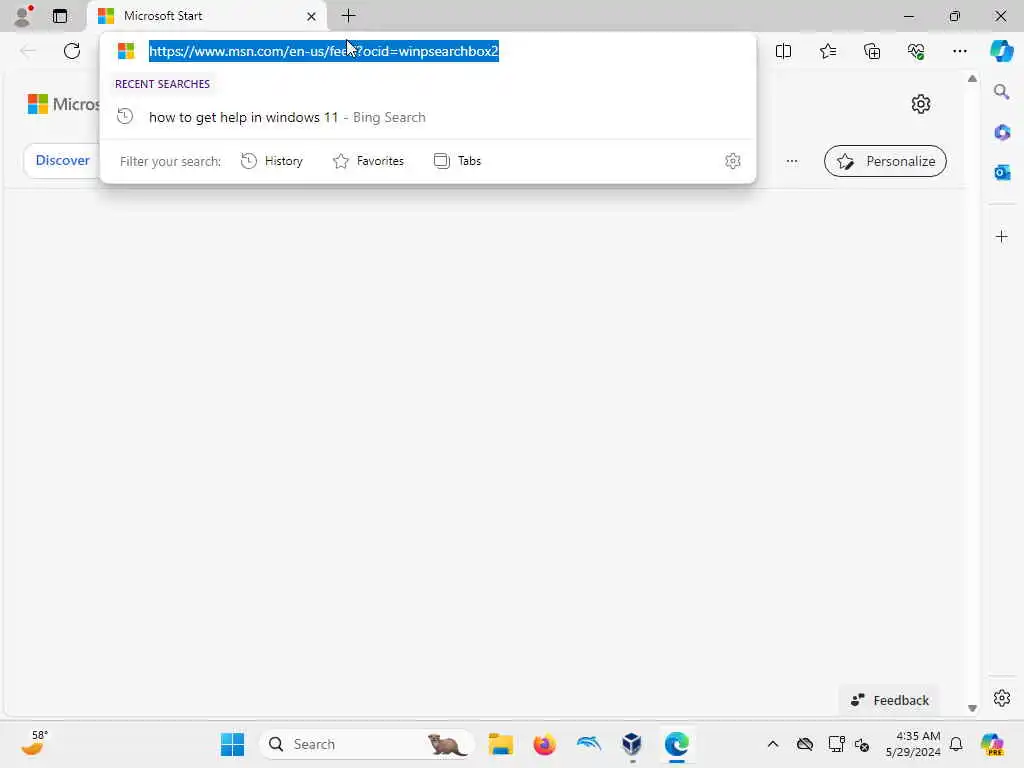Open the muted volume tray icon
This screenshot has height=768, width=1024.
click(862, 744)
